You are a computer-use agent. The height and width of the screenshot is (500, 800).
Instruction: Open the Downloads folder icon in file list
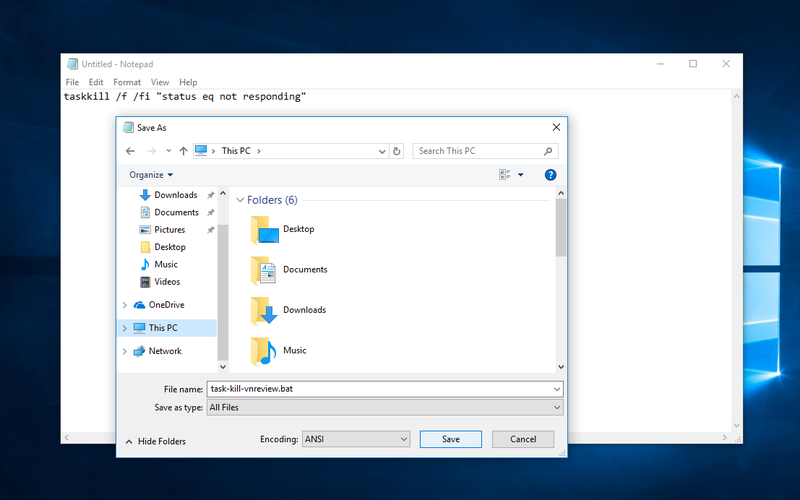coord(264,310)
